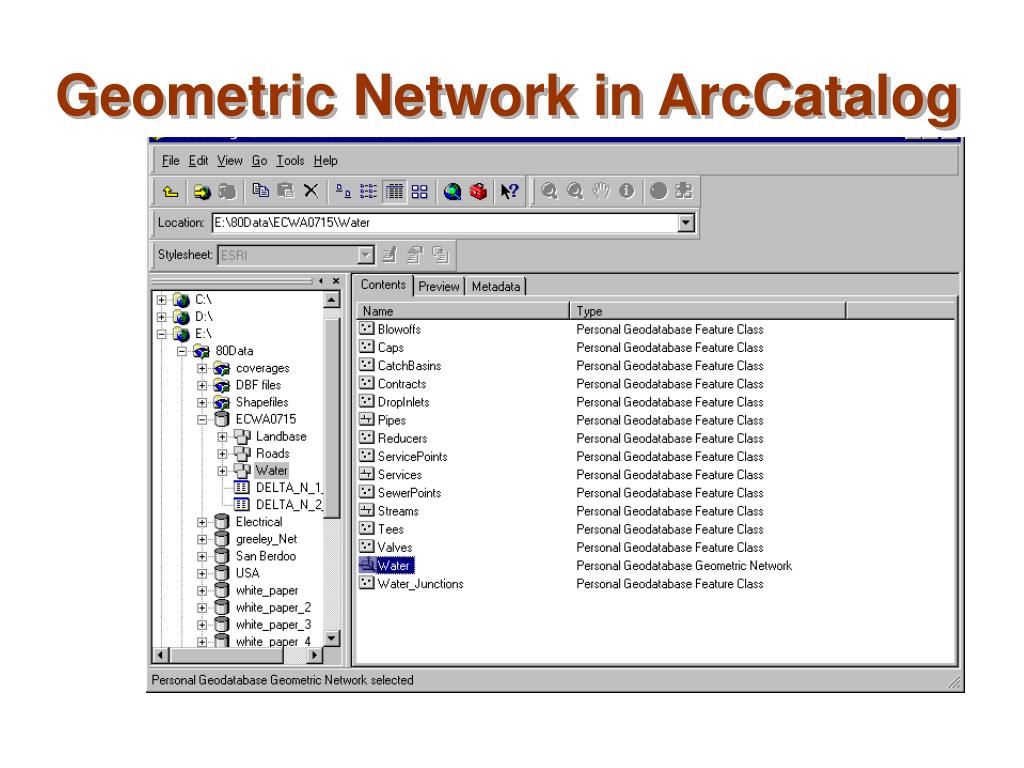Select the Electrical geodatabase in tree

click(x=259, y=522)
